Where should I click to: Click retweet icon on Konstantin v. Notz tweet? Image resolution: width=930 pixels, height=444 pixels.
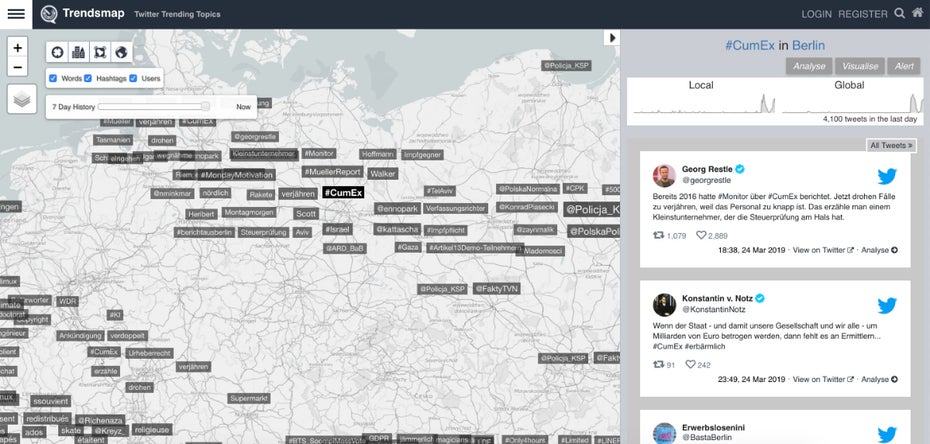[658, 365]
